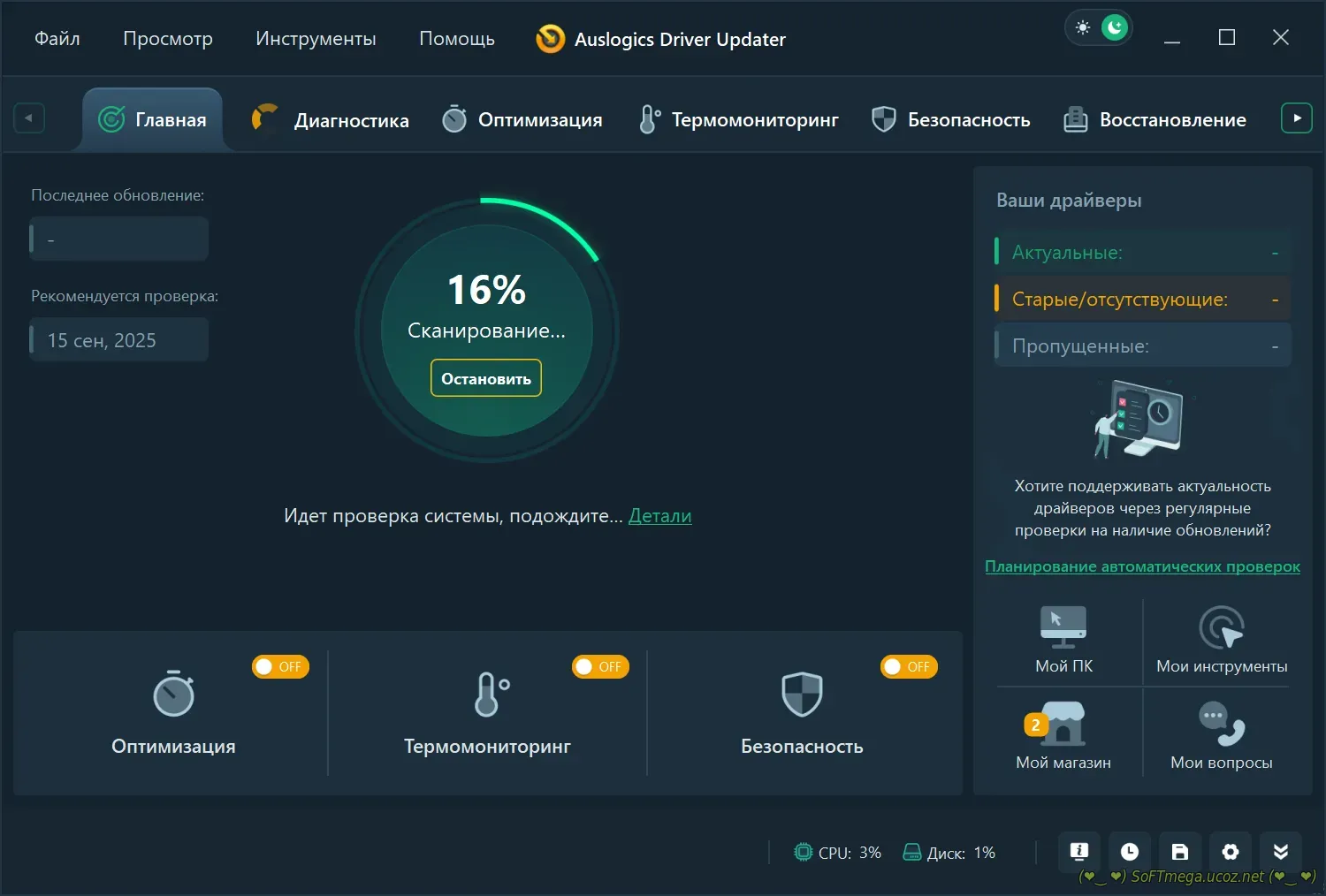1326x896 pixels.
Task: Switch on the Безопасность toggle
Action: 909,666
